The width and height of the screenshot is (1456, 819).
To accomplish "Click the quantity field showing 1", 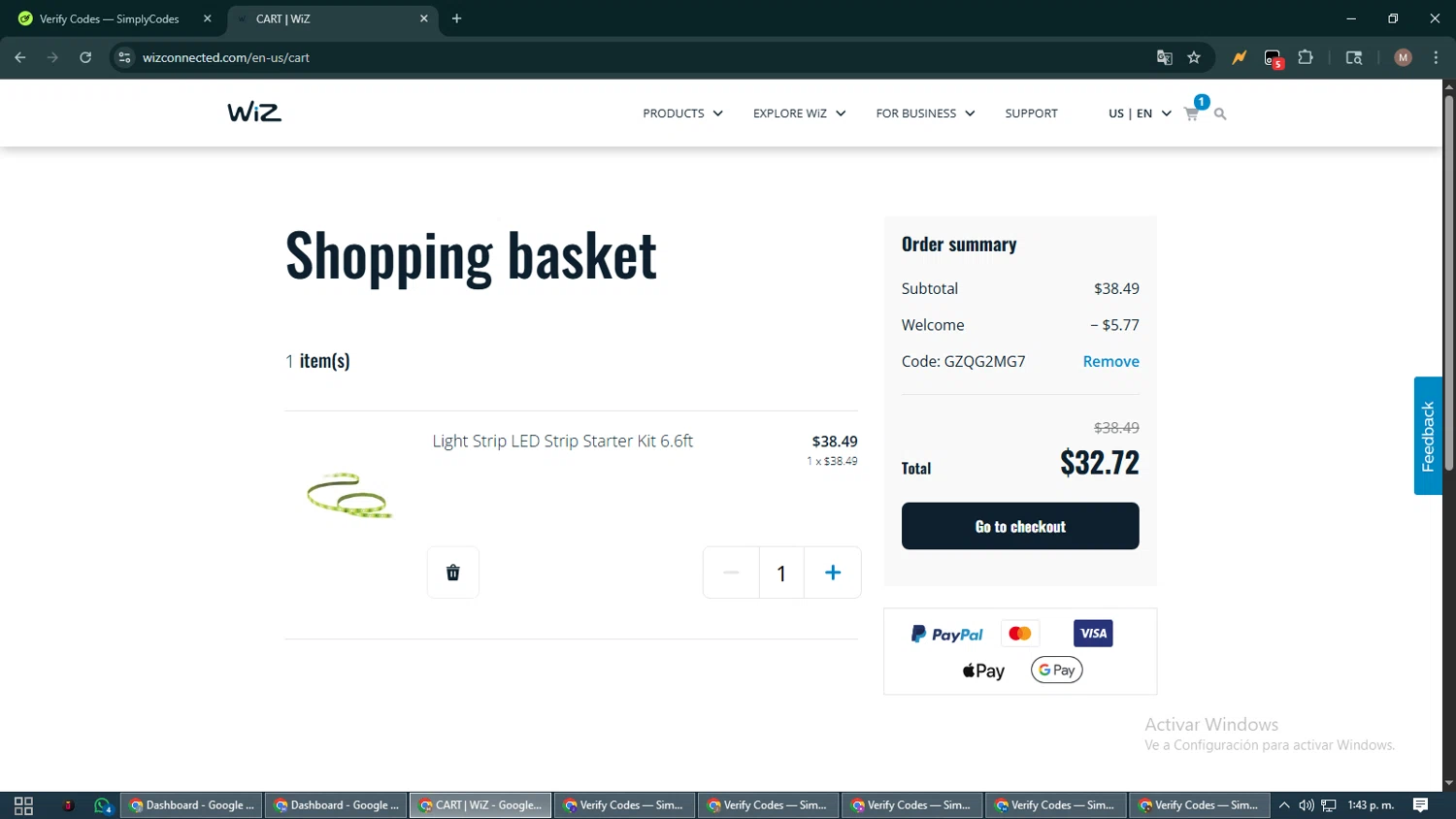I will pos(781,573).
